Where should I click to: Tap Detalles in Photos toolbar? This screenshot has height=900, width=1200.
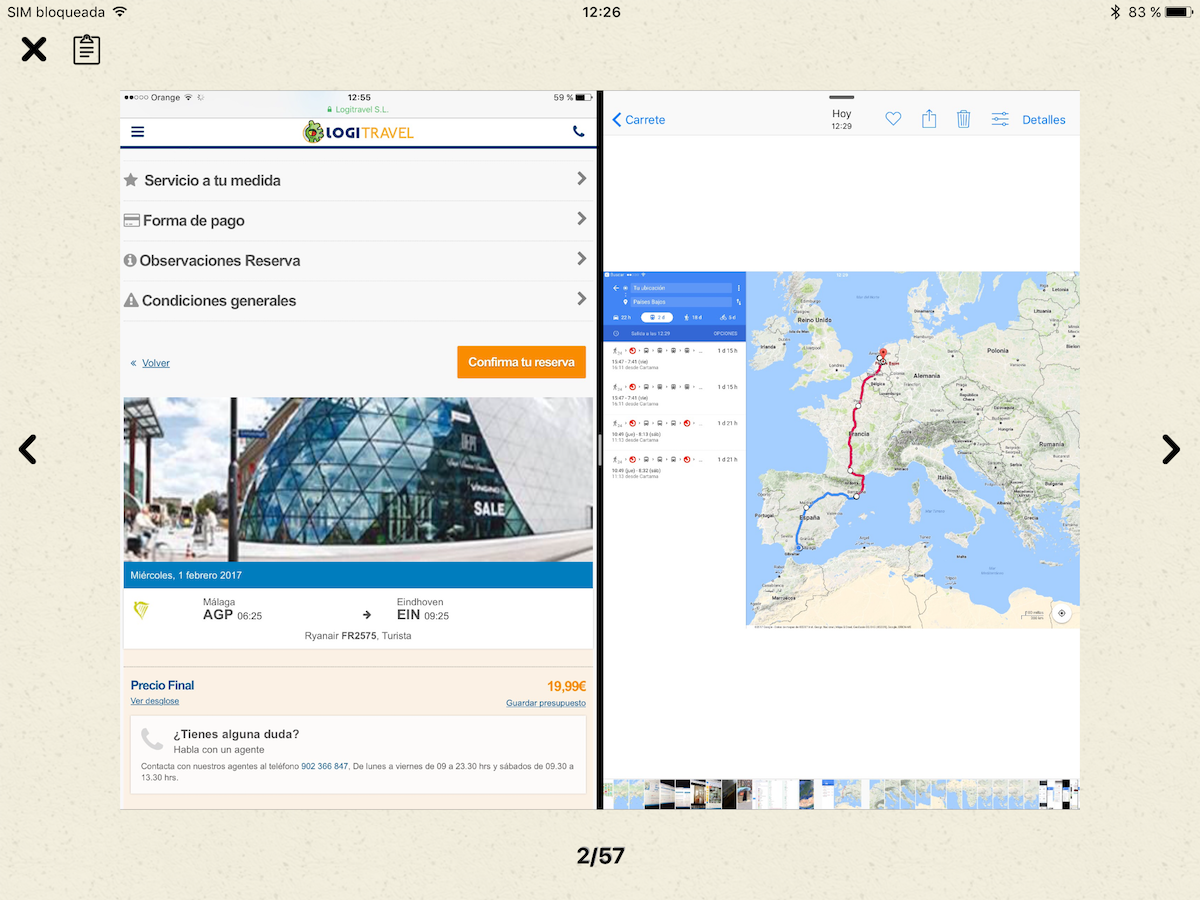1043,119
